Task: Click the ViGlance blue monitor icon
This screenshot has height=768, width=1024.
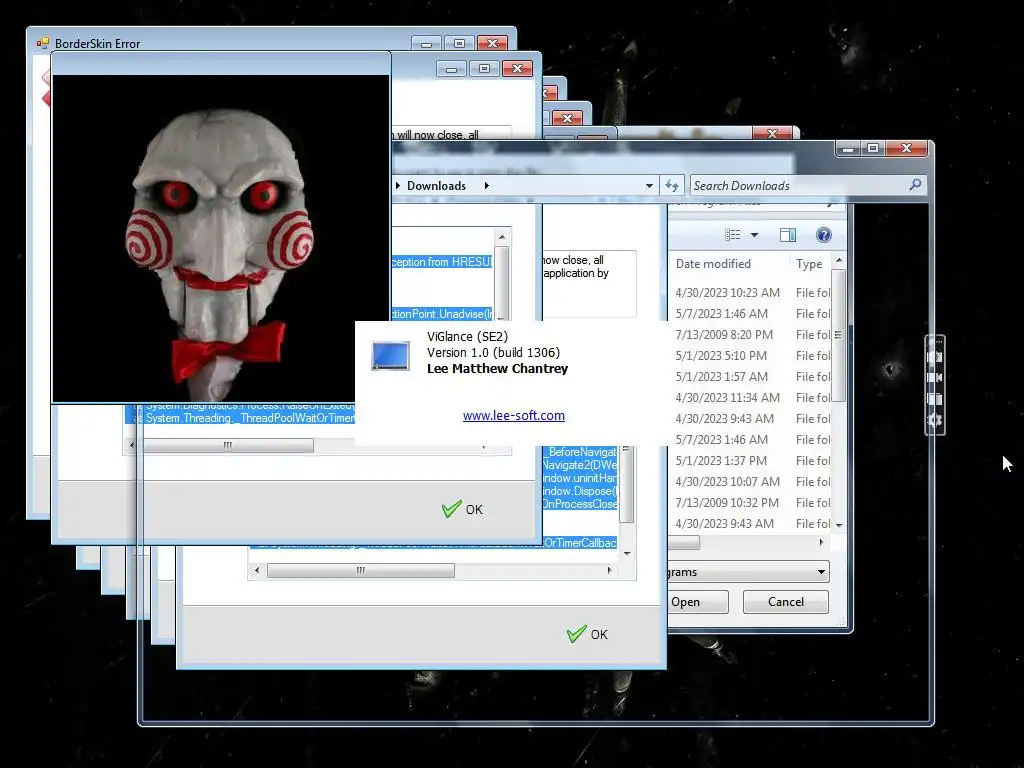Action: 391,356
